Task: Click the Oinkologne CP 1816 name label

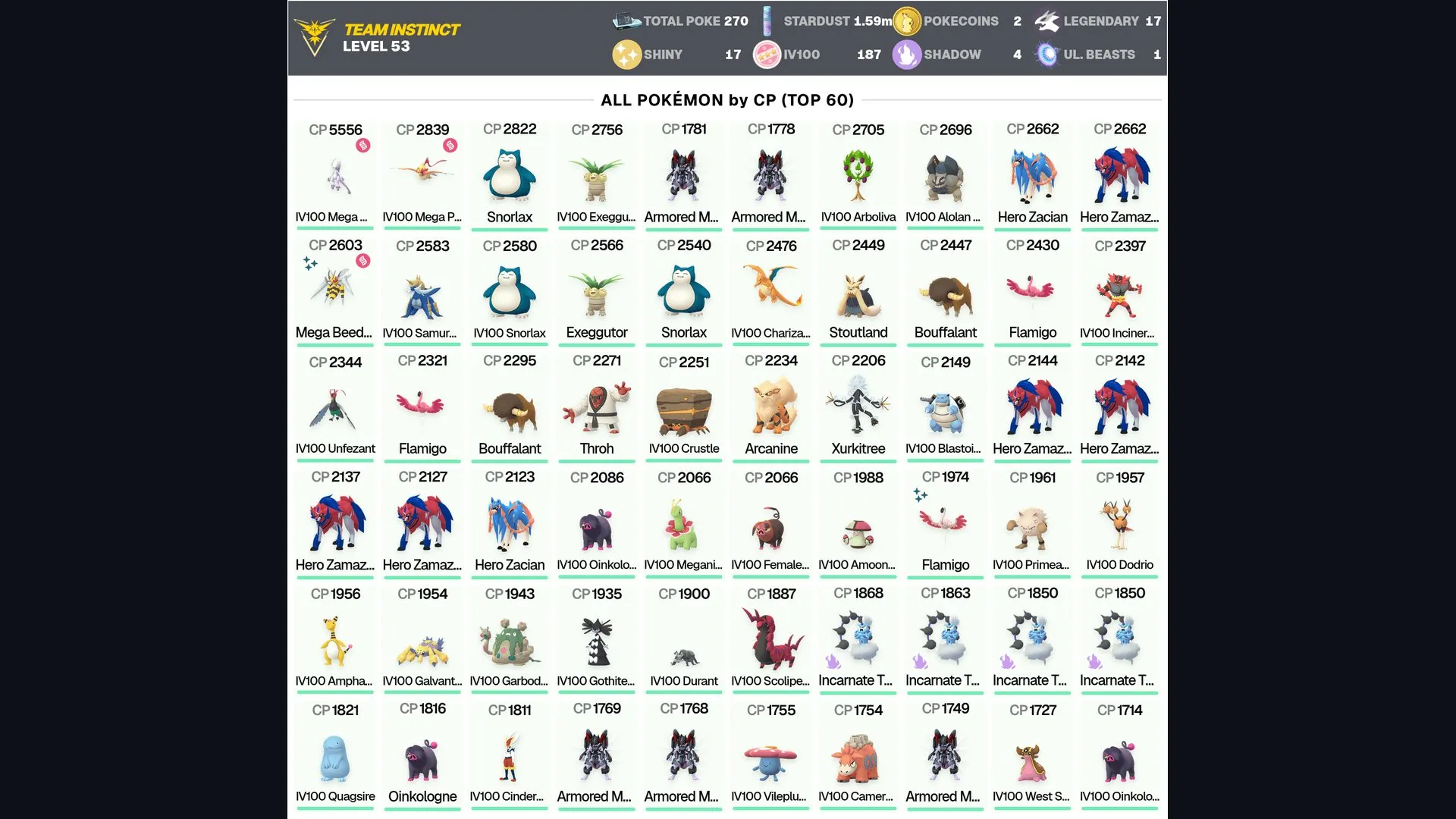Action: [422, 796]
